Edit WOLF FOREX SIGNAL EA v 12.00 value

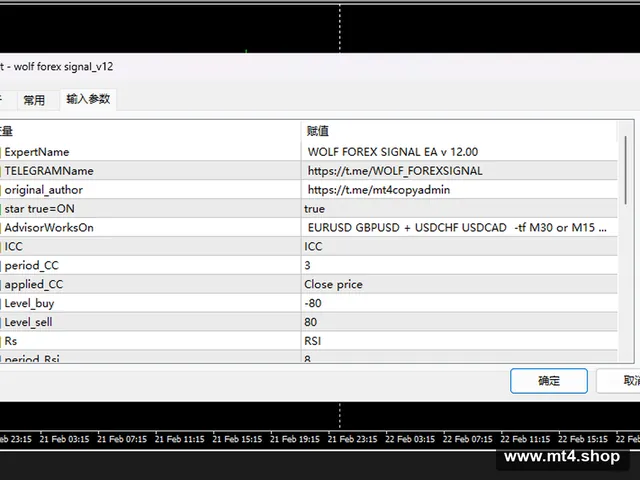pos(459,152)
